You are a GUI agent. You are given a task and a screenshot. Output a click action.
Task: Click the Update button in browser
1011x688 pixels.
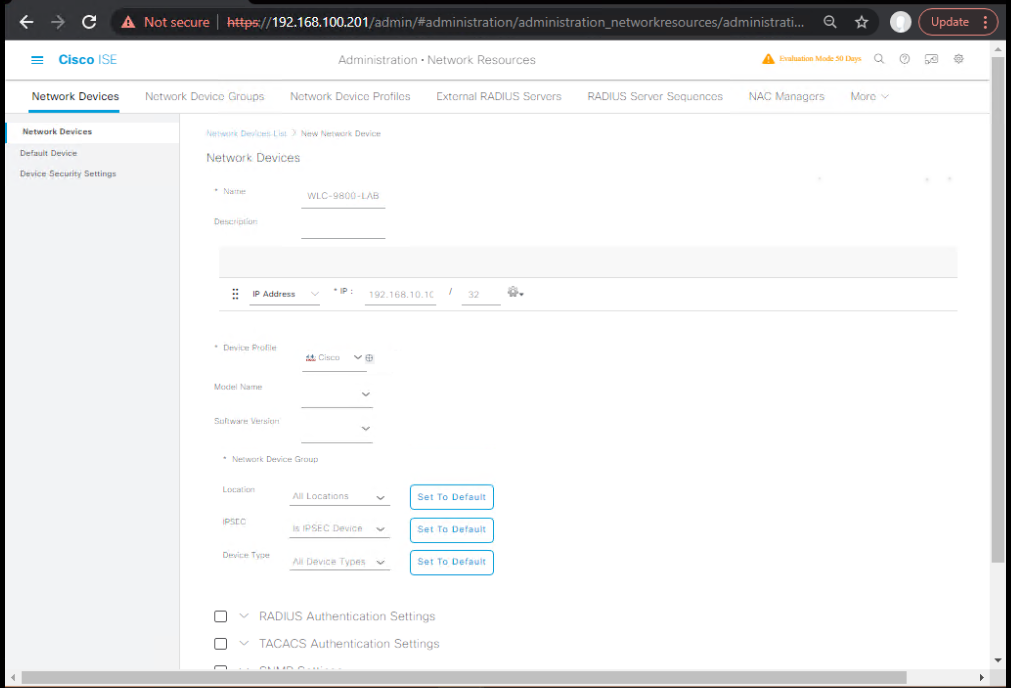click(950, 22)
